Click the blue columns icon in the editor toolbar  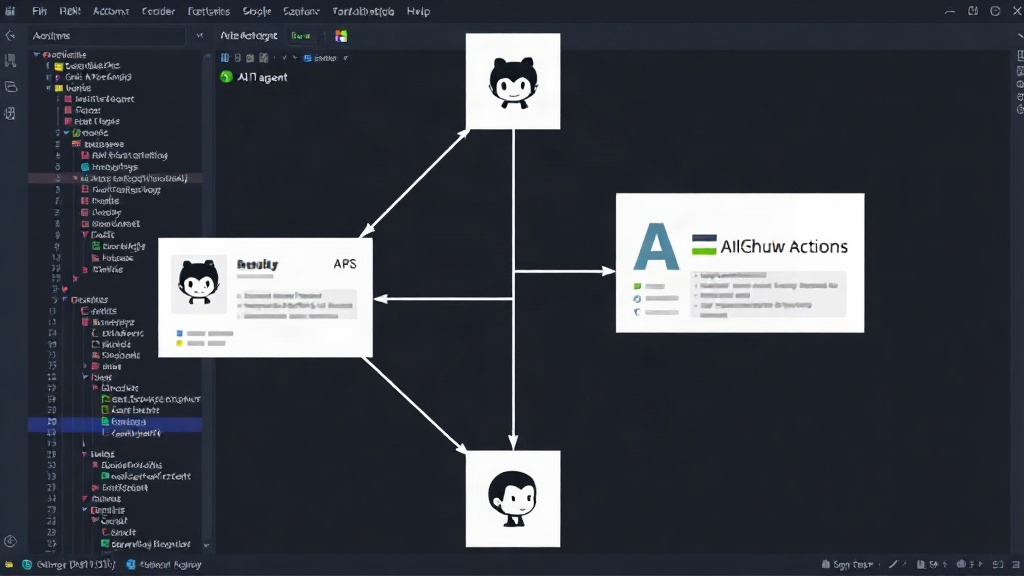click(x=225, y=58)
